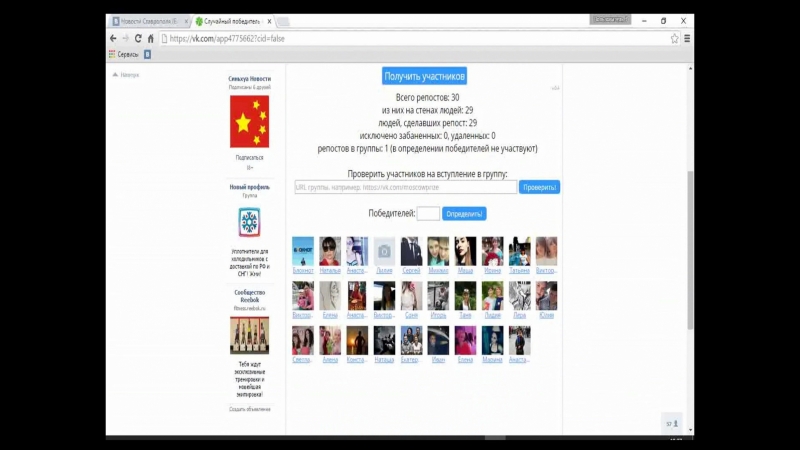Switch to the Новости Ставрополя tab
800x450 pixels.
[147, 21]
